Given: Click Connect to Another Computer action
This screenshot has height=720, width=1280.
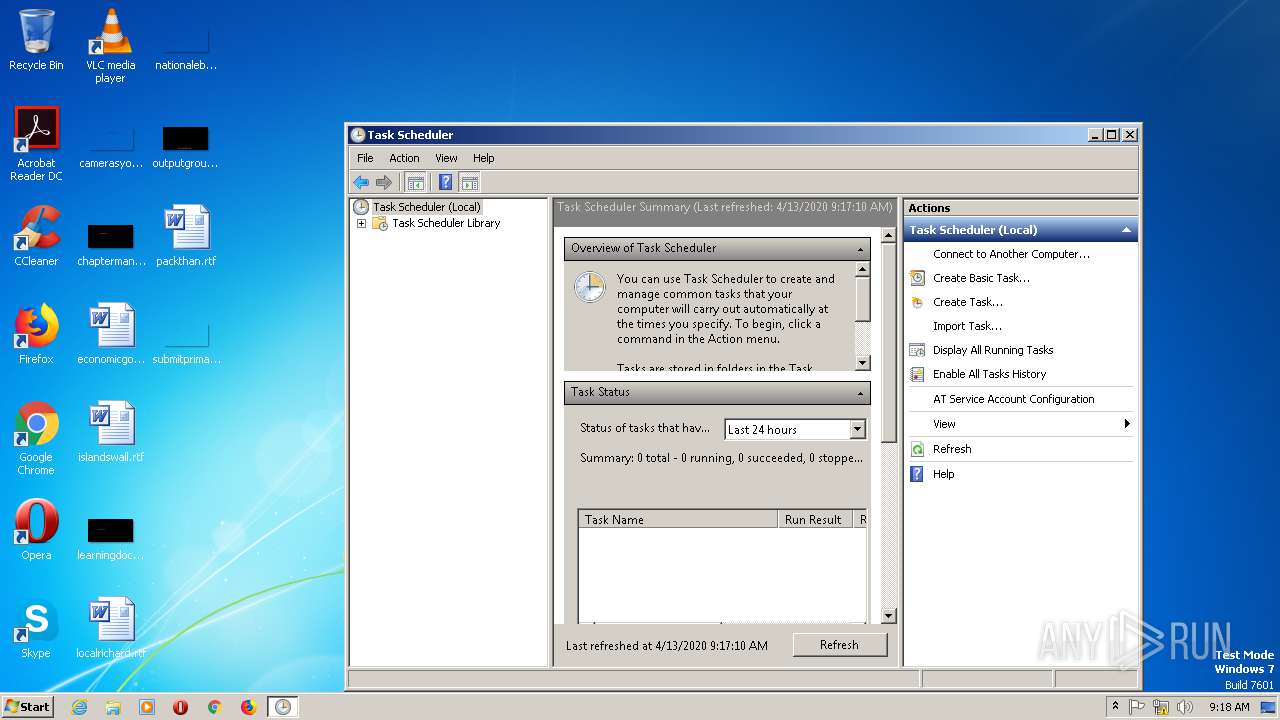Looking at the screenshot, I should (x=1011, y=254).
